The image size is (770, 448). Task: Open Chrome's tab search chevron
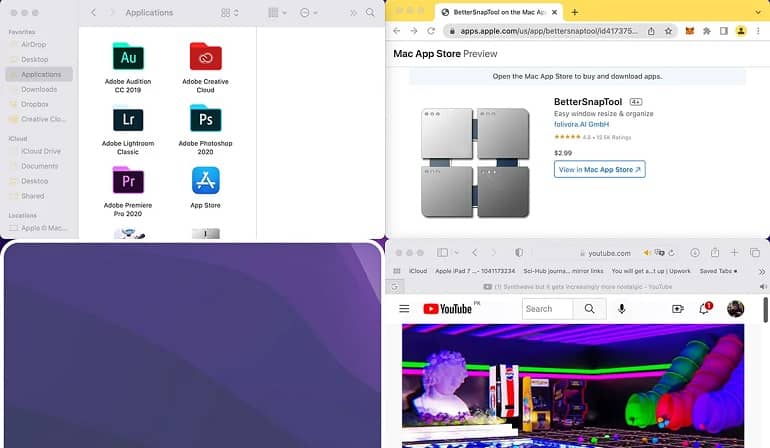(x=758, y=12)
